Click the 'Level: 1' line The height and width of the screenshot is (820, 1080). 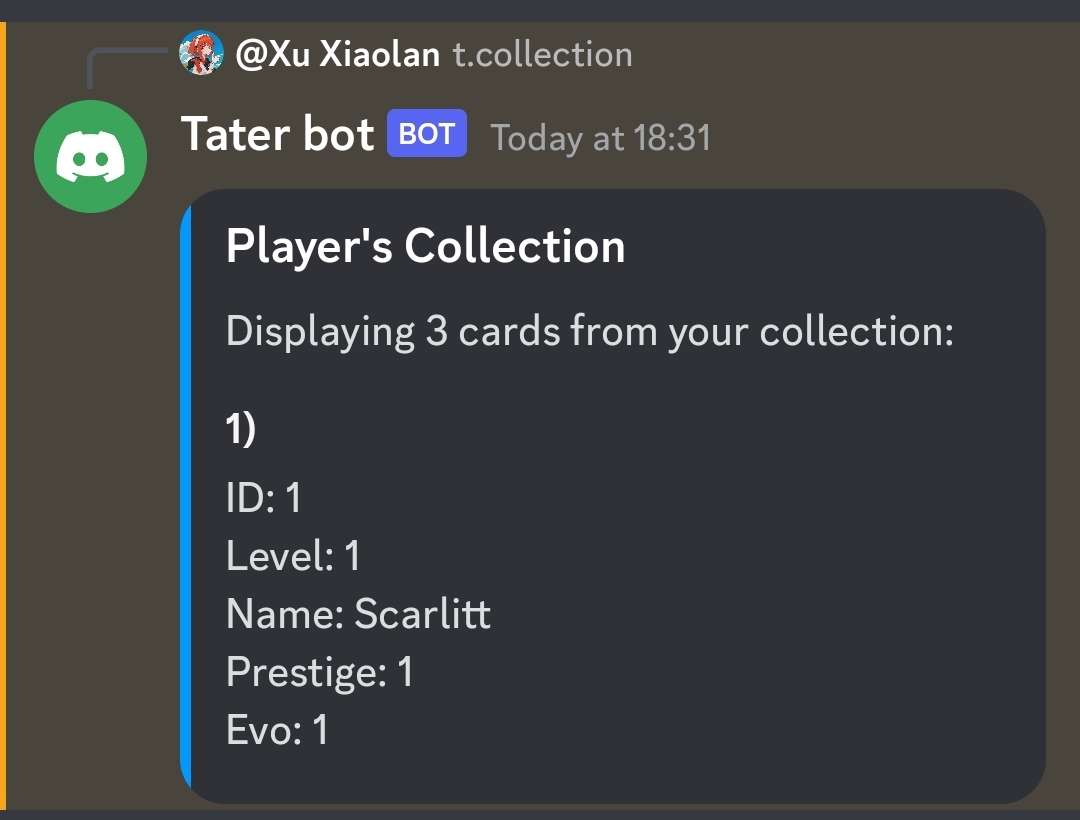pos(293,555)
